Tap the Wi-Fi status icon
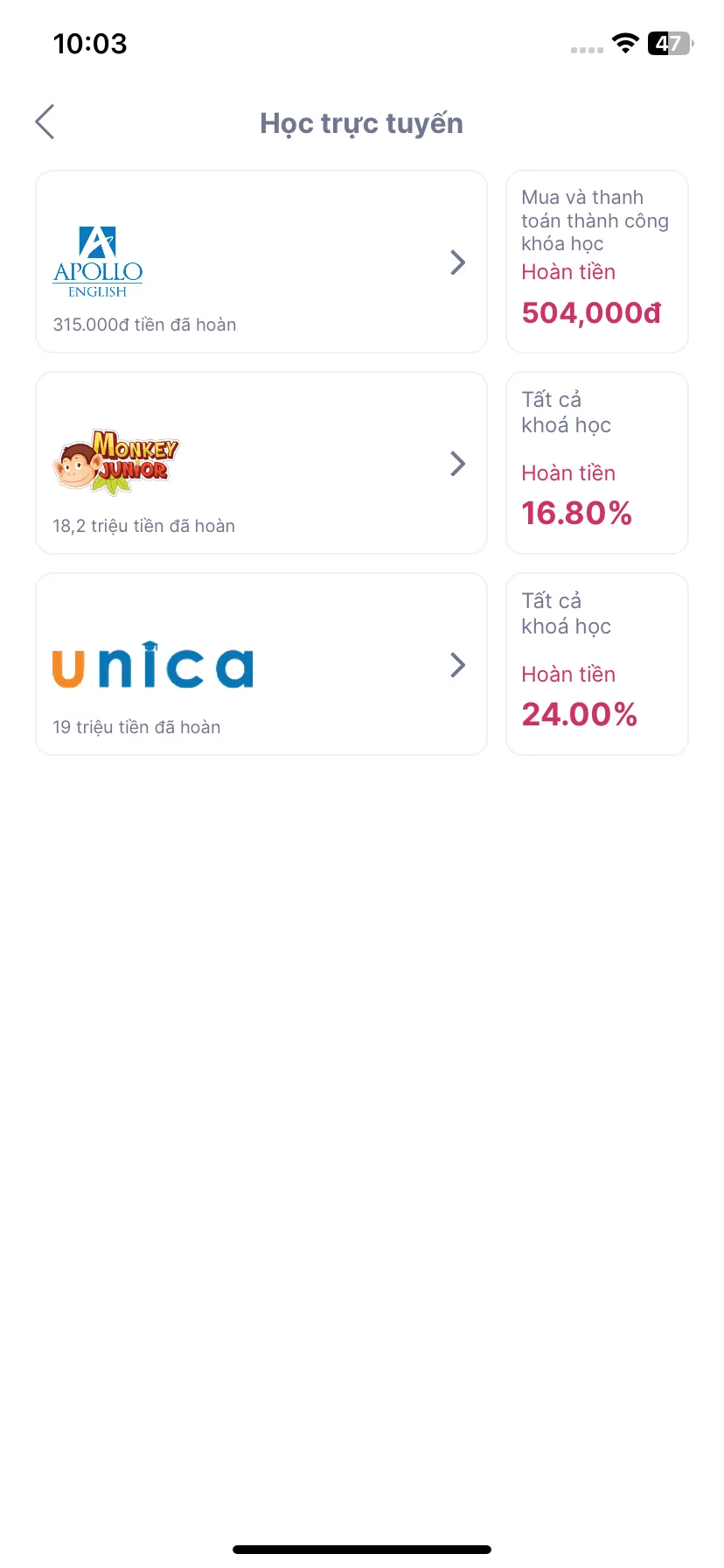This screenshot has width=724, height=1568. tap(625, 43)
